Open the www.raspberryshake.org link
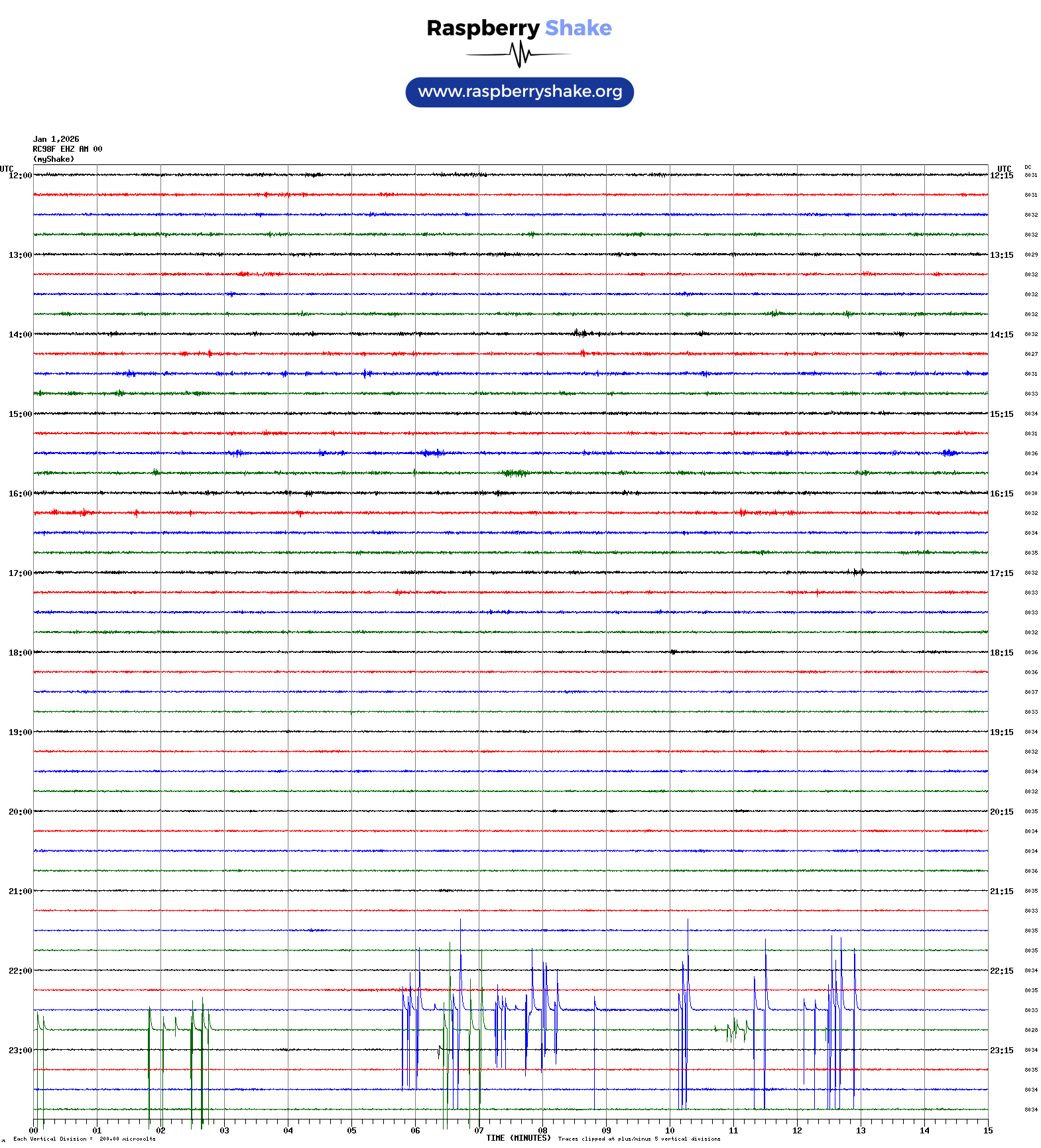Viewport: 1041px width, 1148px height. click(x=520, y=92)
